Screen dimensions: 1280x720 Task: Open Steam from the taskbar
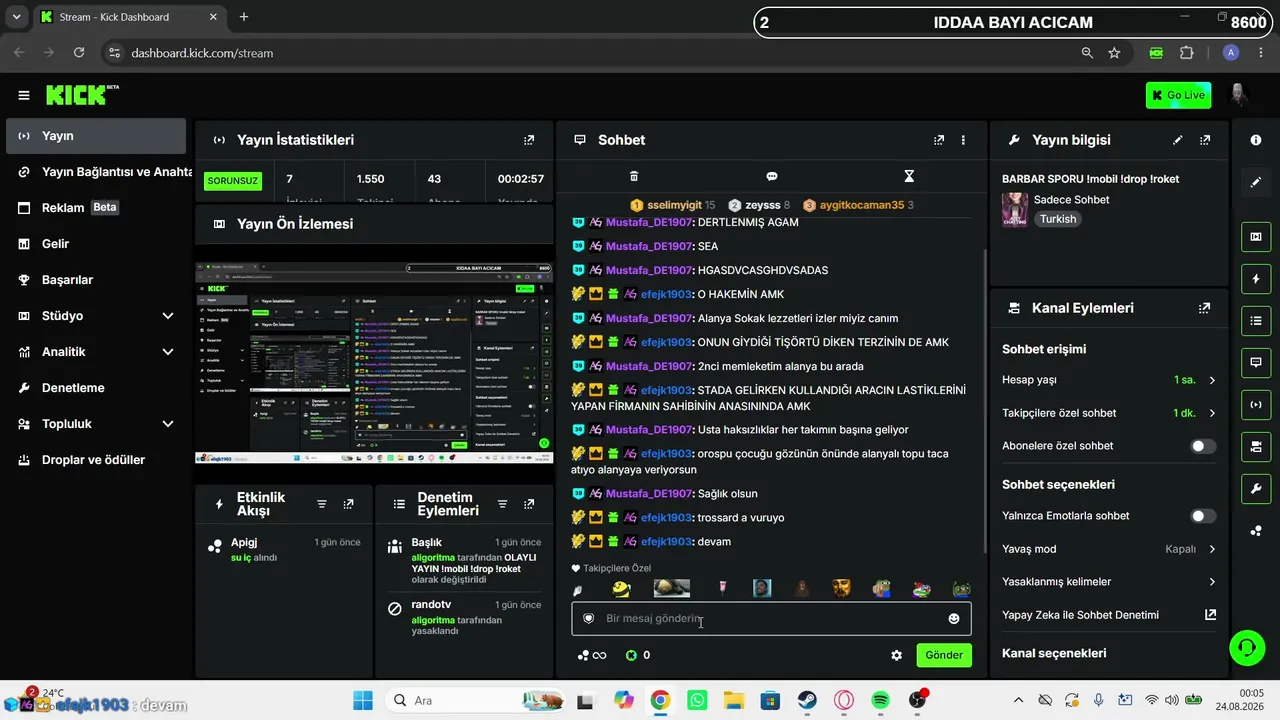coord(807,700)
